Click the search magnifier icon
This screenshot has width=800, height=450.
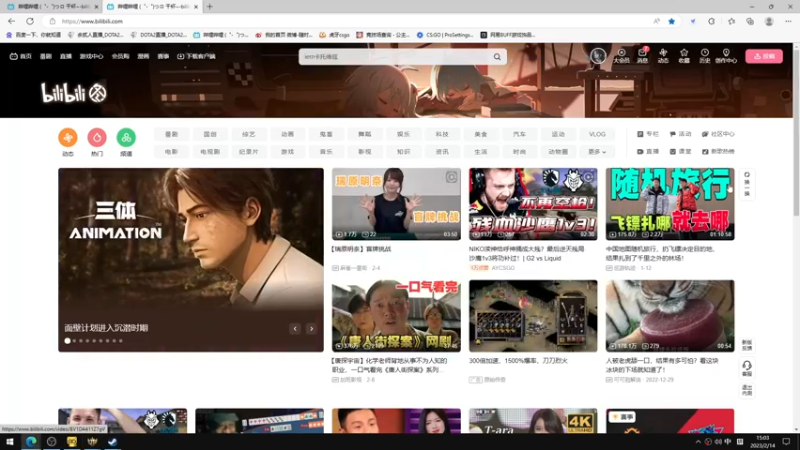click(x=497, y=57)
